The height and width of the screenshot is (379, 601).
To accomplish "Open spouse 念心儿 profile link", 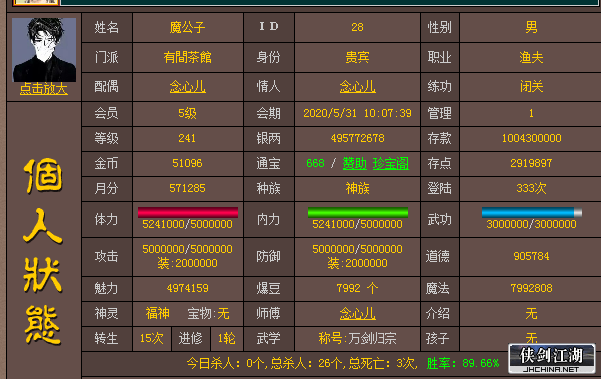I will [x=187, y=87].
